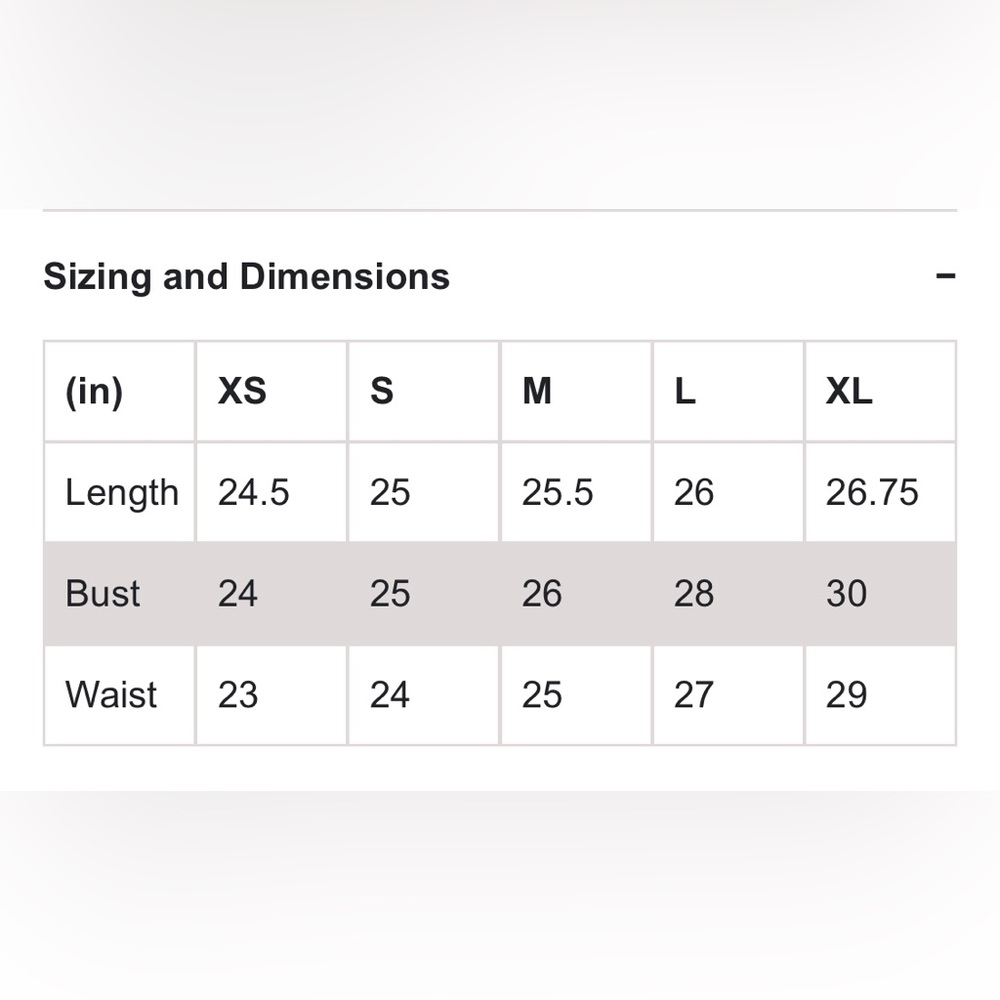Viewport: 1000px width, 1000px height.
Task: Click the XL length value 26.75
Action: click(872, 492)
